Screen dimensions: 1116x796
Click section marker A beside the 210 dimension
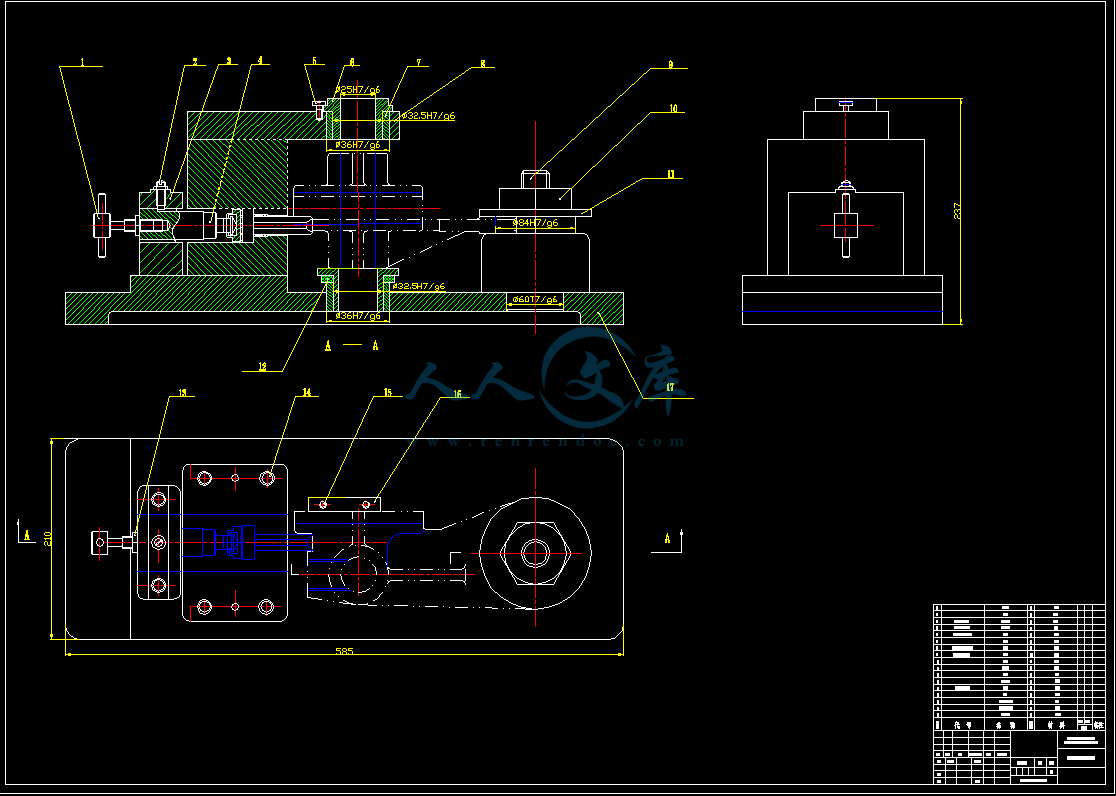coord(27,535)
